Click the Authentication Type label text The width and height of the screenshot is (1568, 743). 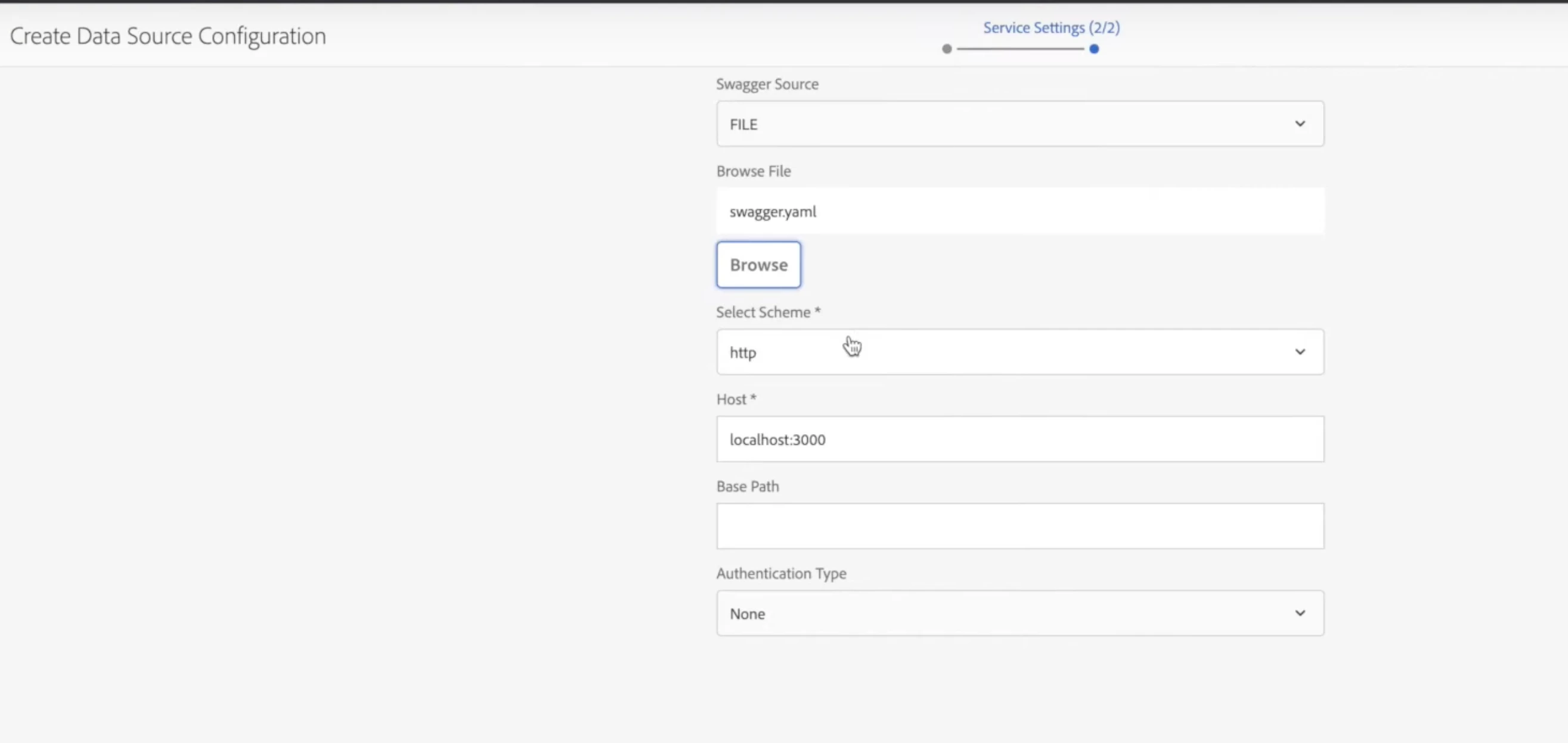(x=781, y=573)
